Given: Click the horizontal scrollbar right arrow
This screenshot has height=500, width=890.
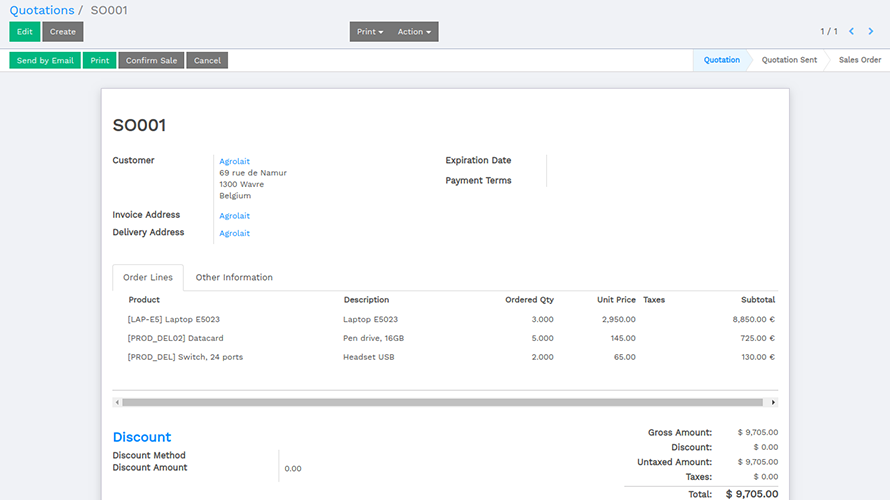Looking at the screenshot, I should click(x=773, y=402).
